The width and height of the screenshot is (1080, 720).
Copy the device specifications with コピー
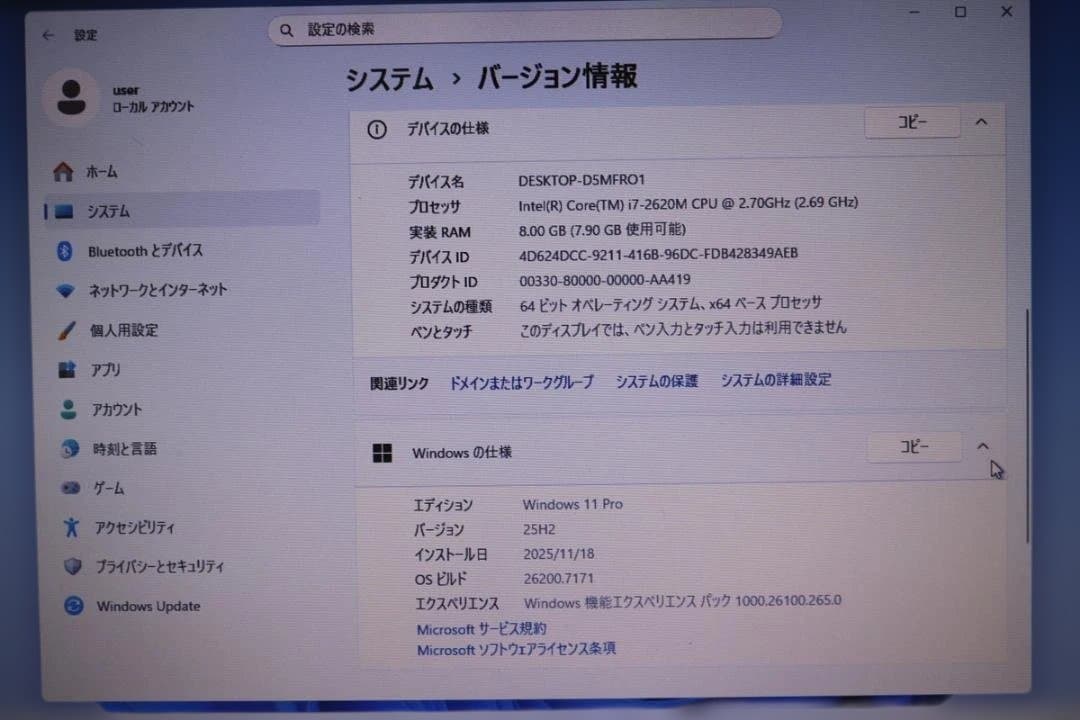pyautogui.click(x=912, y=123)
